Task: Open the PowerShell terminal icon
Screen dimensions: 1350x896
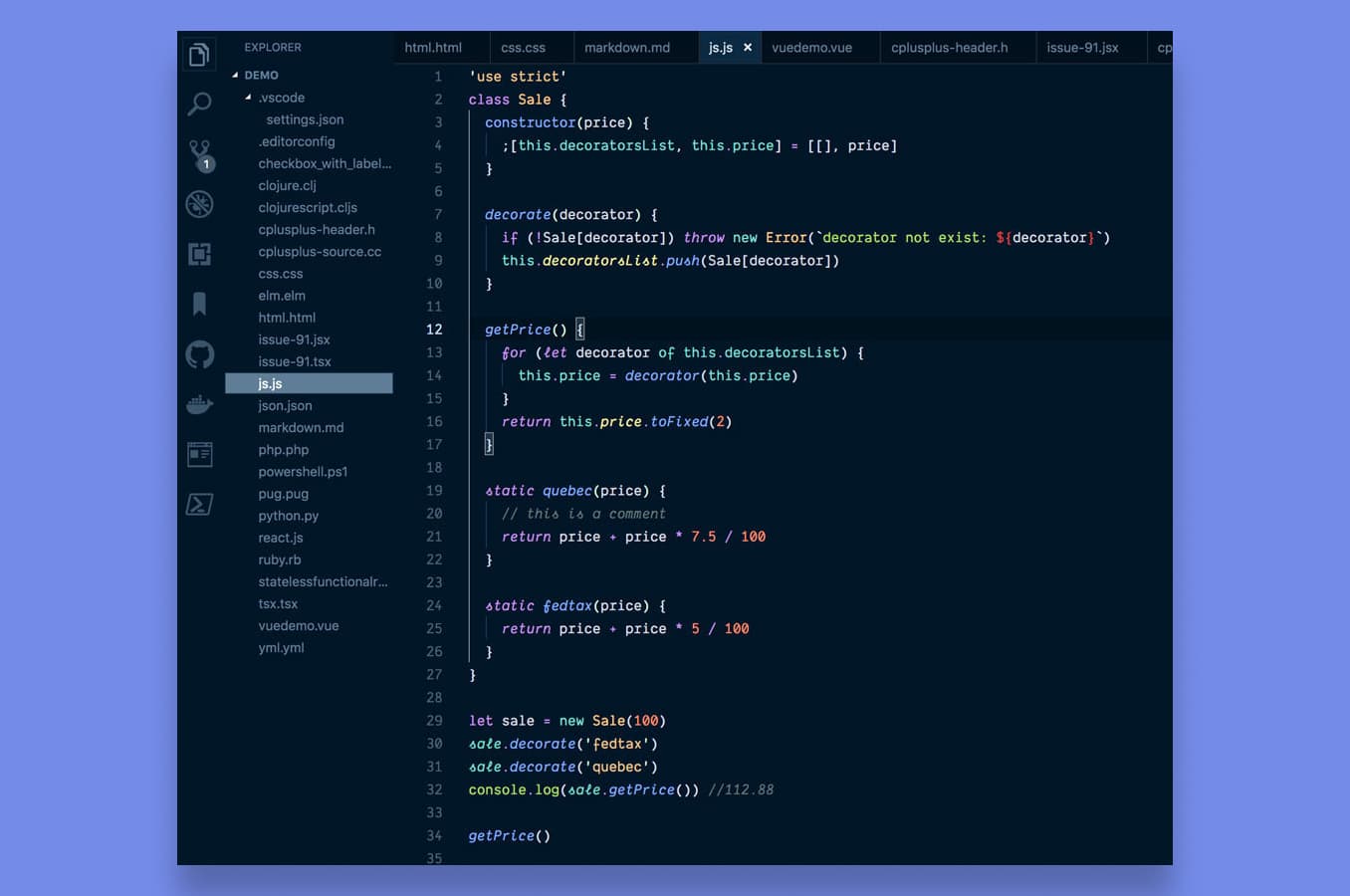Action: click(x=199, y=504)
